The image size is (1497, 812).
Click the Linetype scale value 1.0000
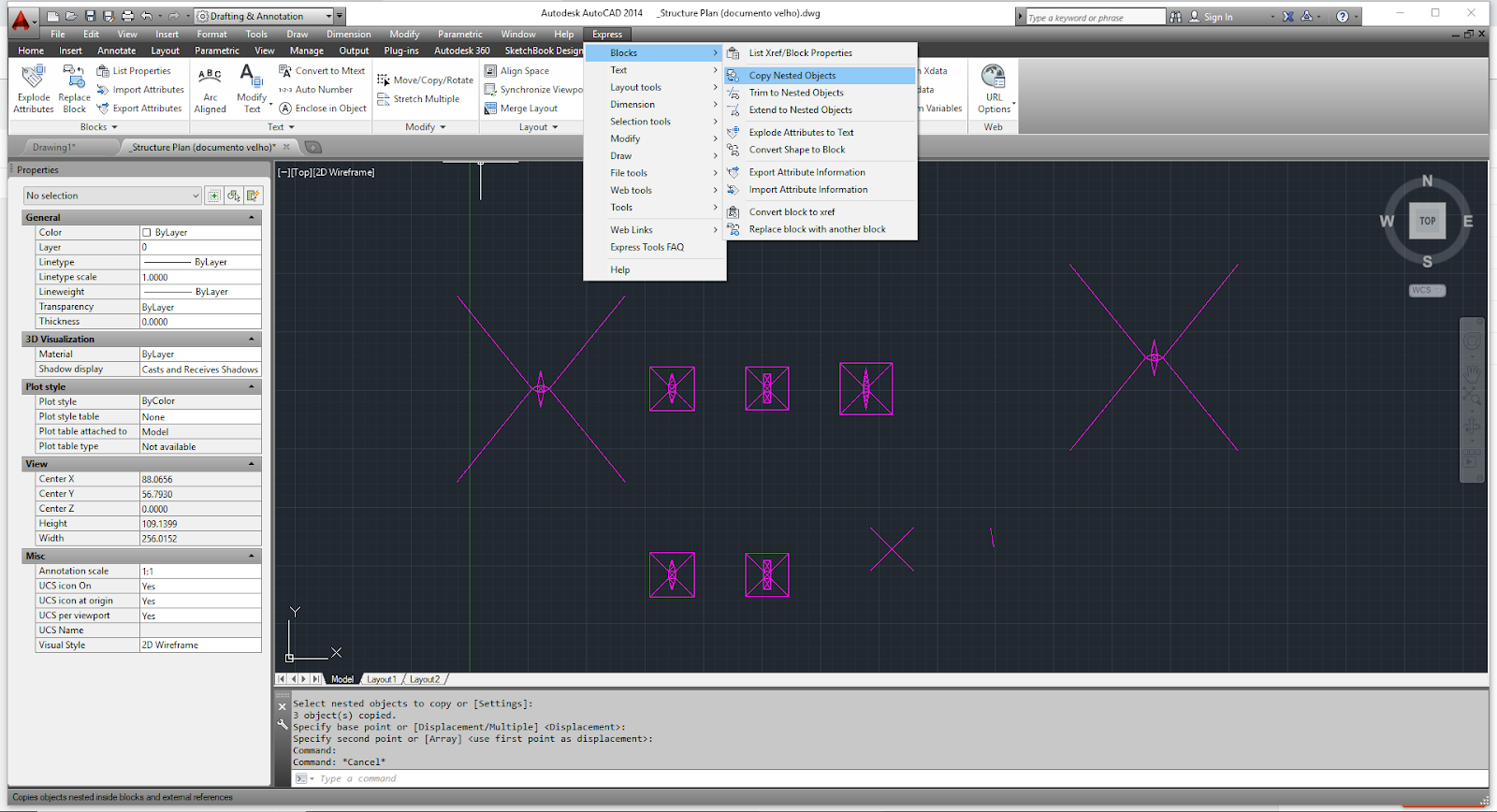[200, 277]
